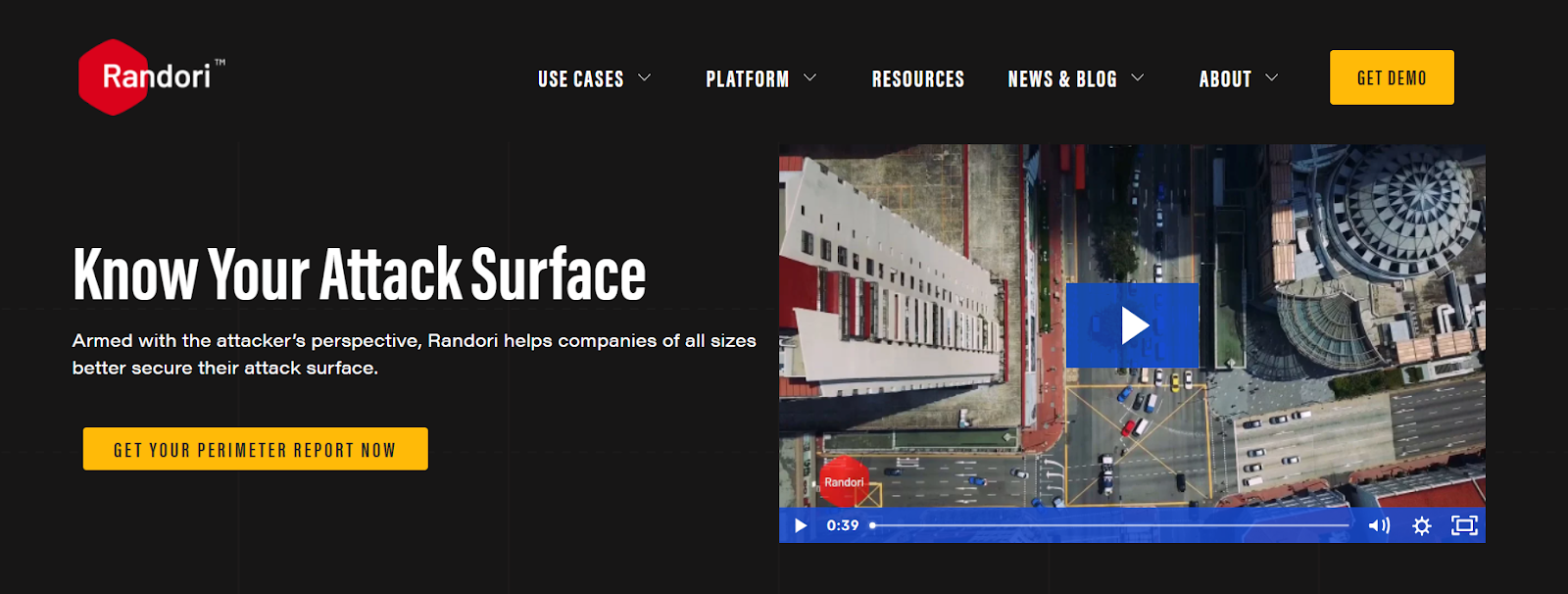
Task: Click the Know Your Attack Surface heading
Action: click(360, 273)
